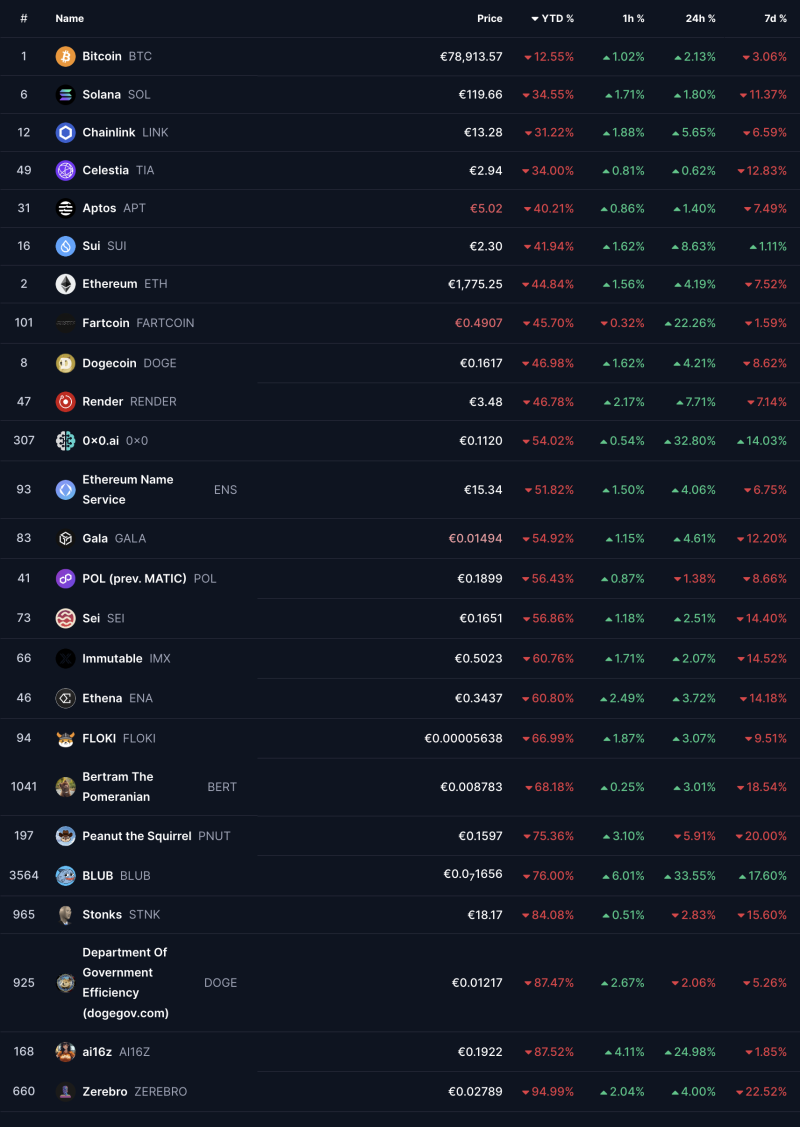Image resolution: width=800 pixels, height=1127 pixels.
Task: Open the Chainlink hexagon icon
Action: [x=65, y=133]
